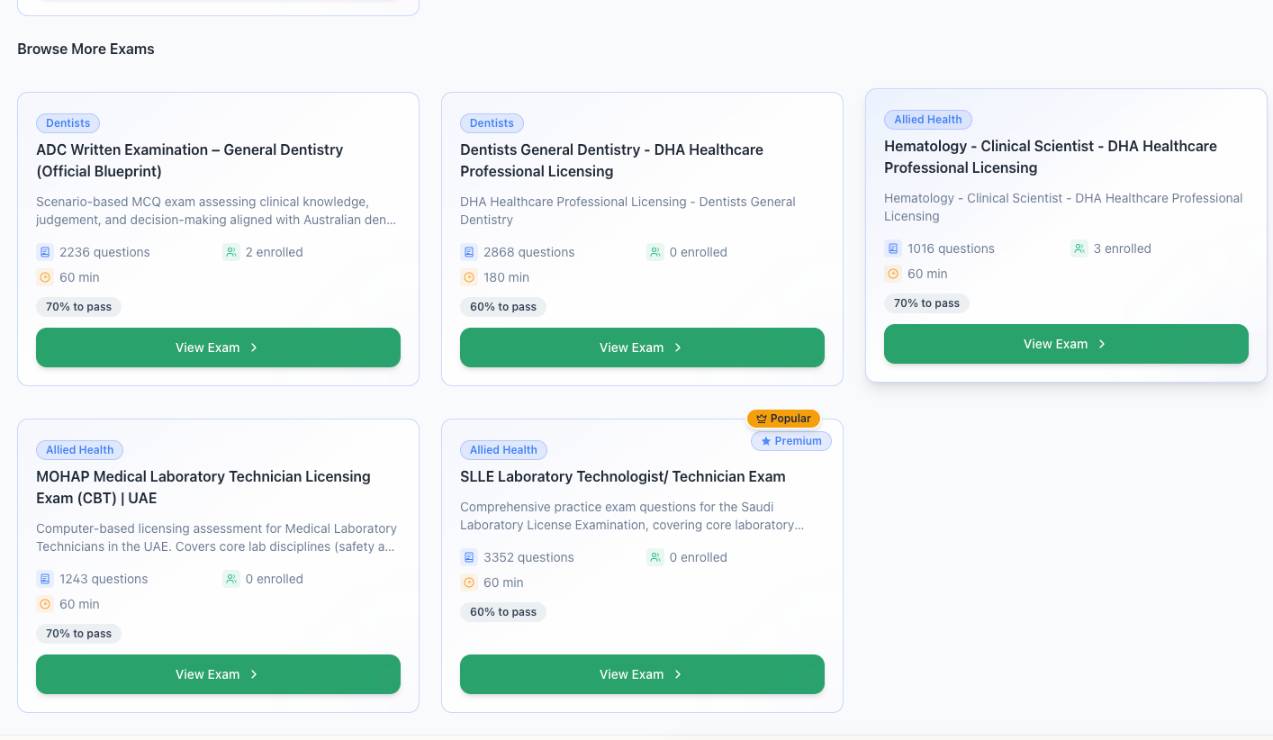Image resolution: width=1273 pixels, height=740 pixels.
Task: Click enrolled icon in MOHAP card
Action: click(231, 579)
